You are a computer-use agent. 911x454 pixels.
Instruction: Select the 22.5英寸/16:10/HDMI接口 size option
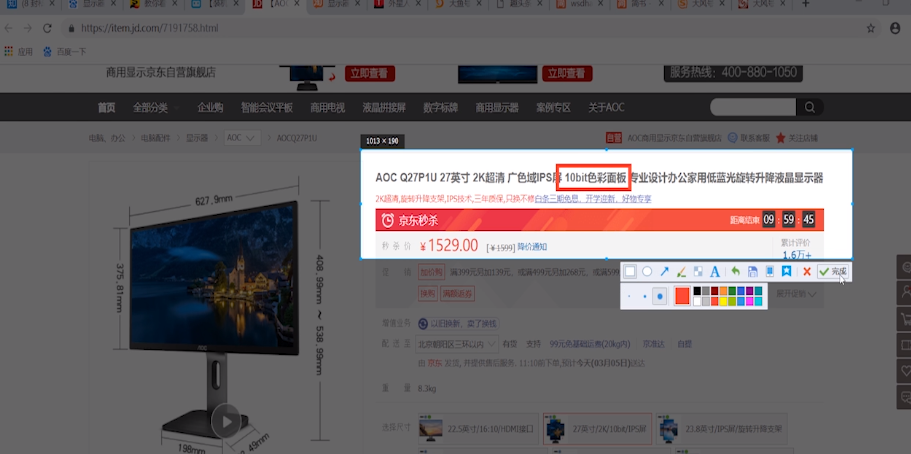(478, 429)
